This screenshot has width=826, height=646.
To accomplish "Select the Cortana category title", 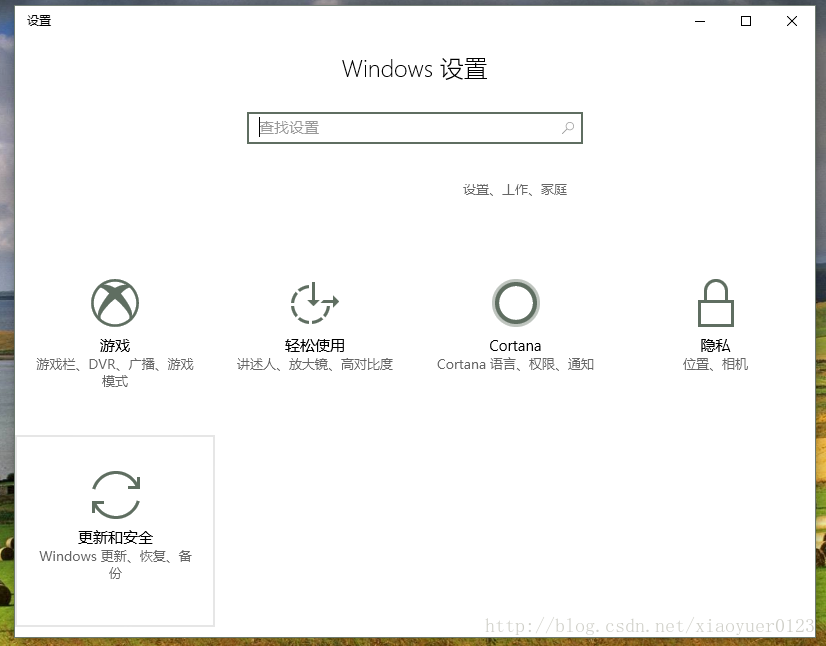I will coord(515,346).
